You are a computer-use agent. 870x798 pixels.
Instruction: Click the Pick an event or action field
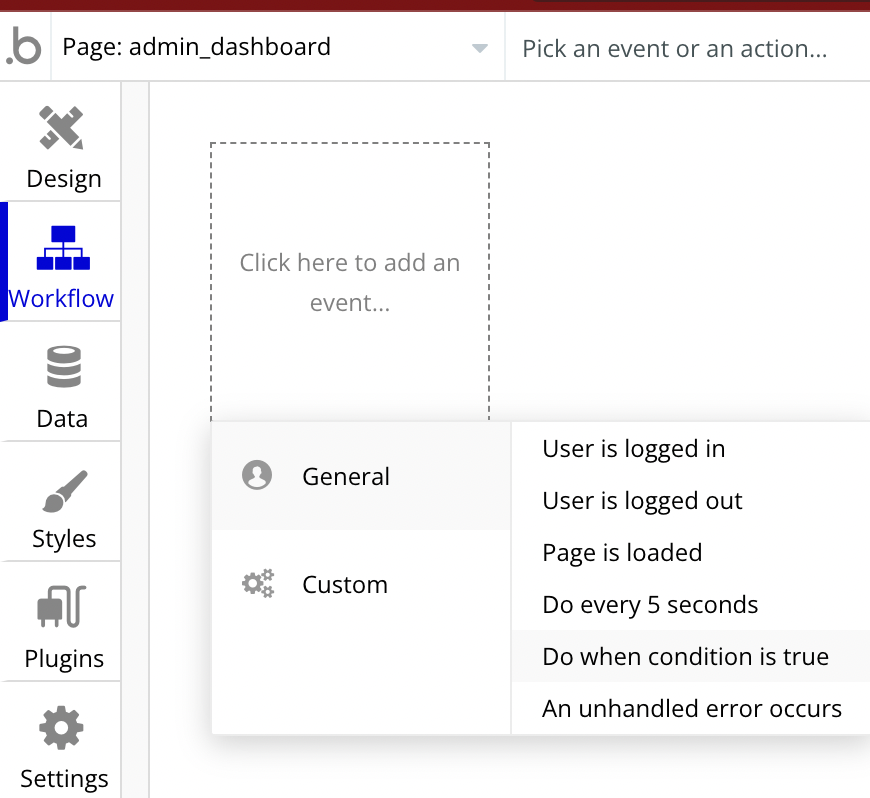[688, 48]
